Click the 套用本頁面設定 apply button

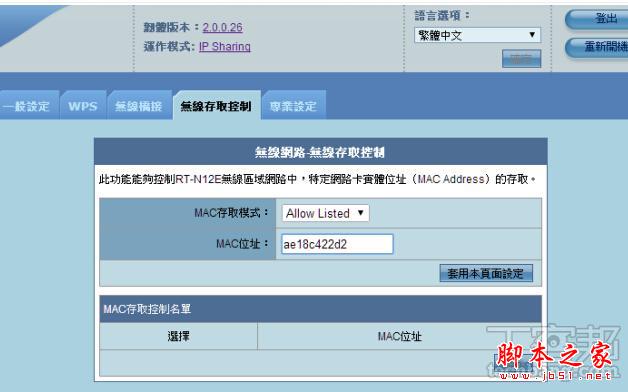coord(486,273)
